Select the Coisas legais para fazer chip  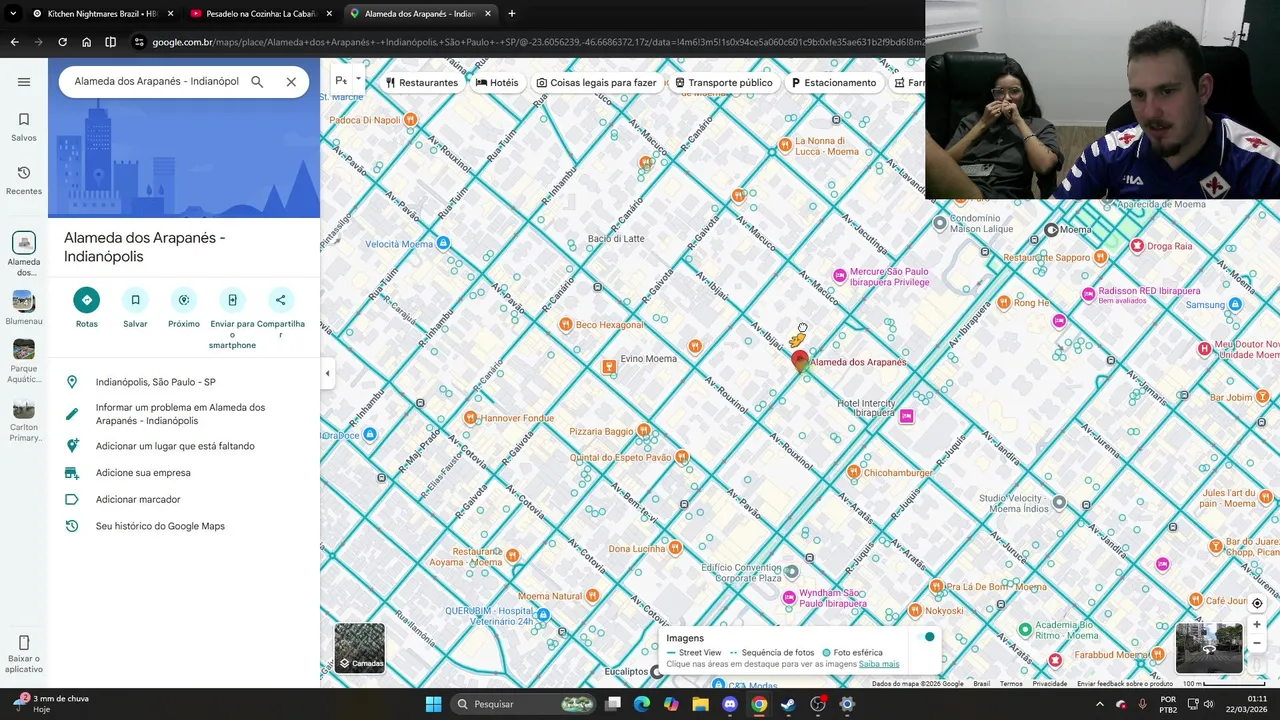point(596,83)
